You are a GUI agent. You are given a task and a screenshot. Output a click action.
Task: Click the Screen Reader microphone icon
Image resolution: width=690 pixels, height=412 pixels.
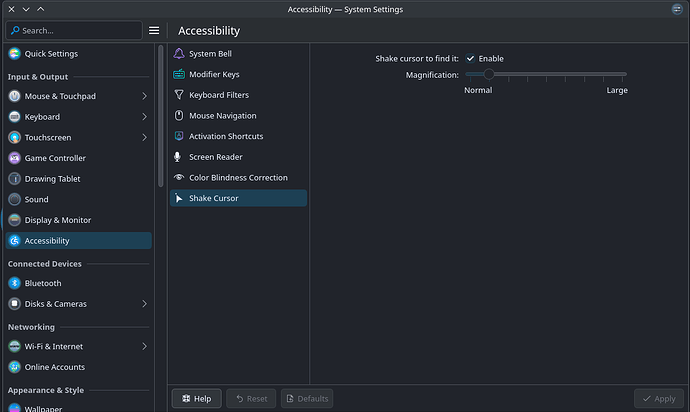pos(177,157)
